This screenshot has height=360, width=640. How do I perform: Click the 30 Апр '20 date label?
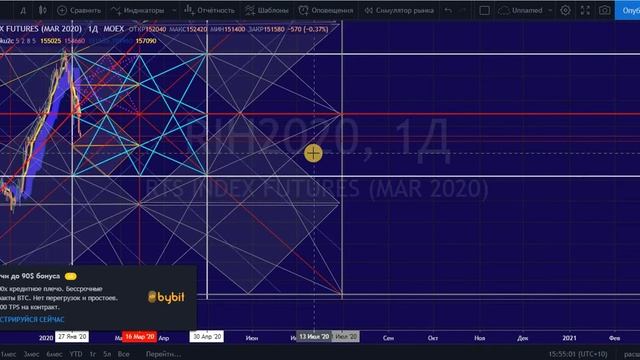coord(207,337)
